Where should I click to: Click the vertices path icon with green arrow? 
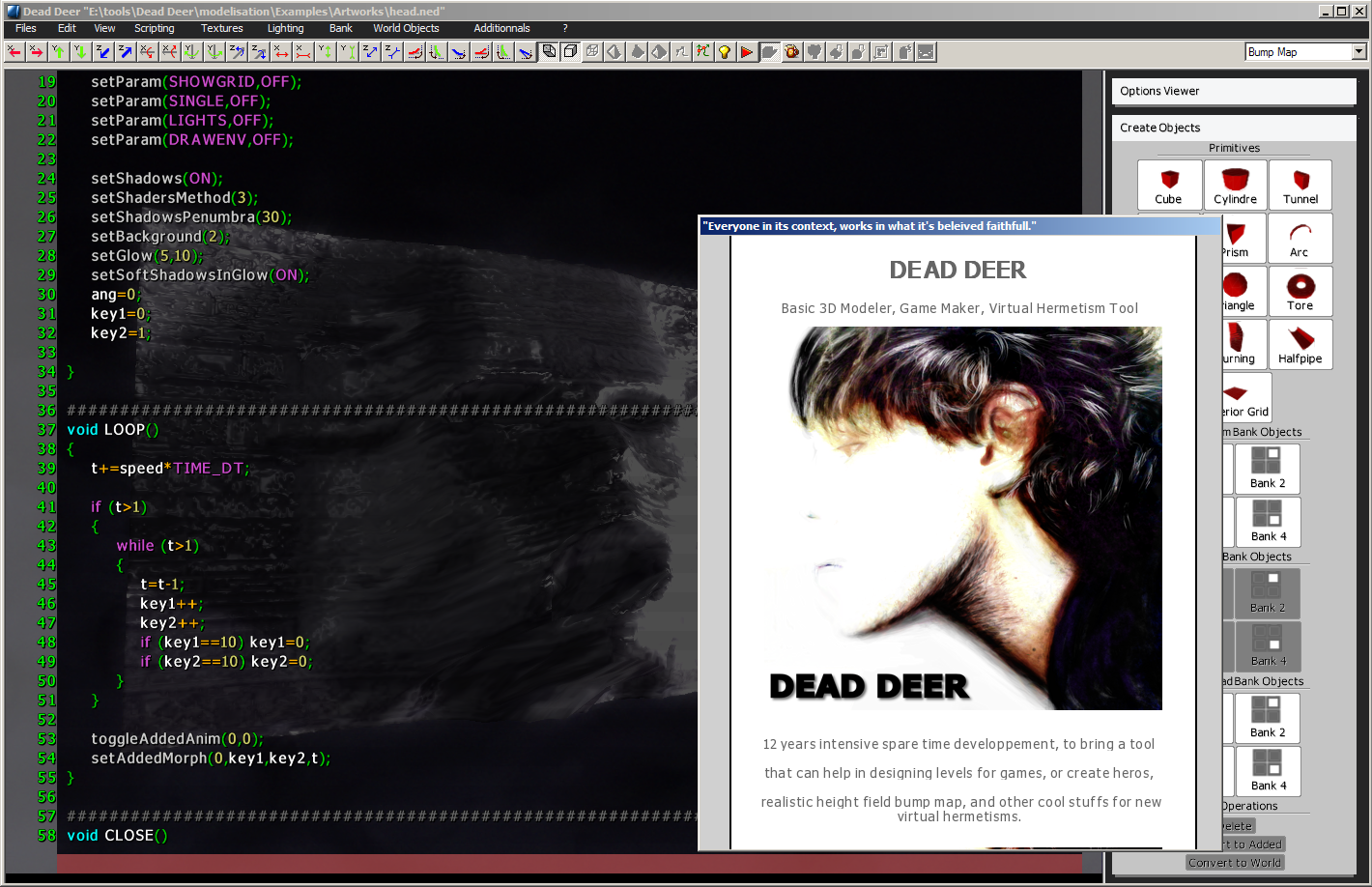click(x=702, y=52)
